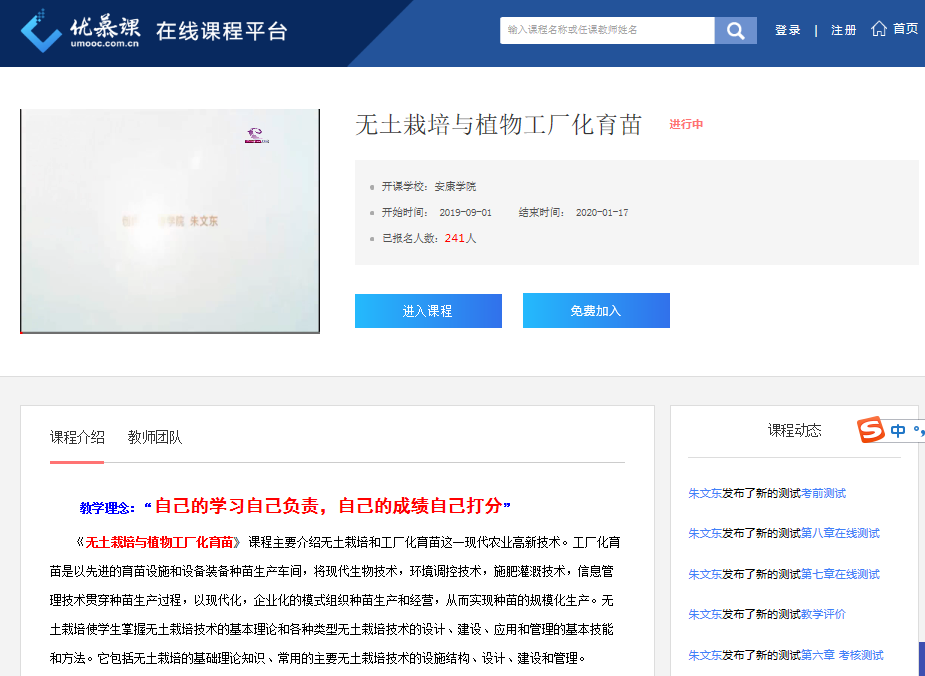Click the Sogou input method S icon
The width and height of the screenshot is (925, 676).
[871, 430]
